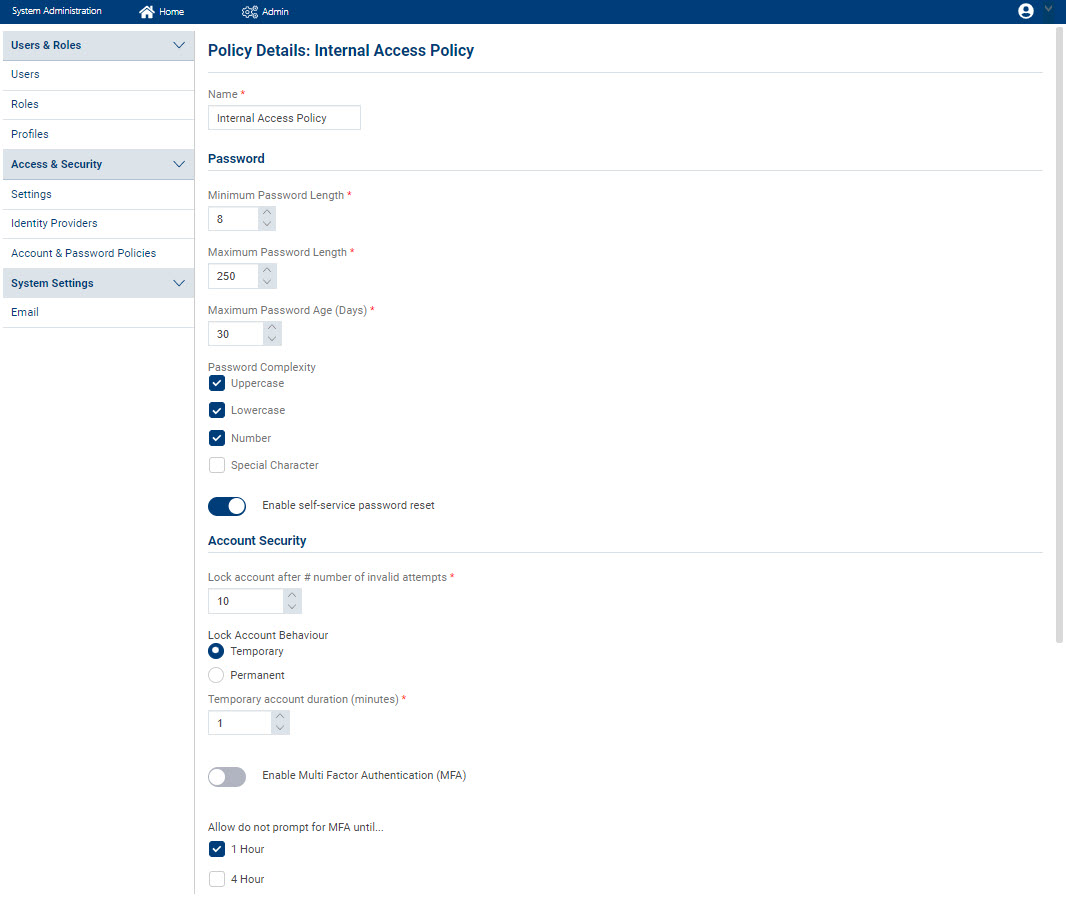
Task: Turn off self-service password reset toggle
Action: (x=227, y=506)
